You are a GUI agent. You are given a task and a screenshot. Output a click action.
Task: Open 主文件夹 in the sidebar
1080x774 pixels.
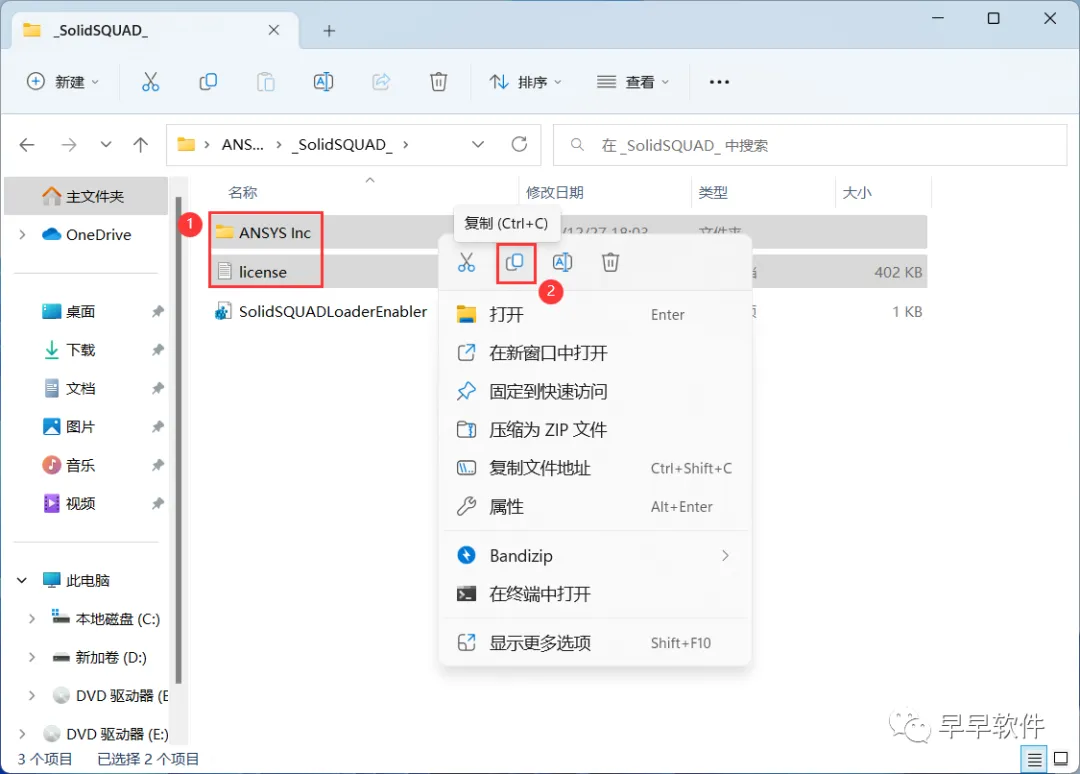click(86, 196)
